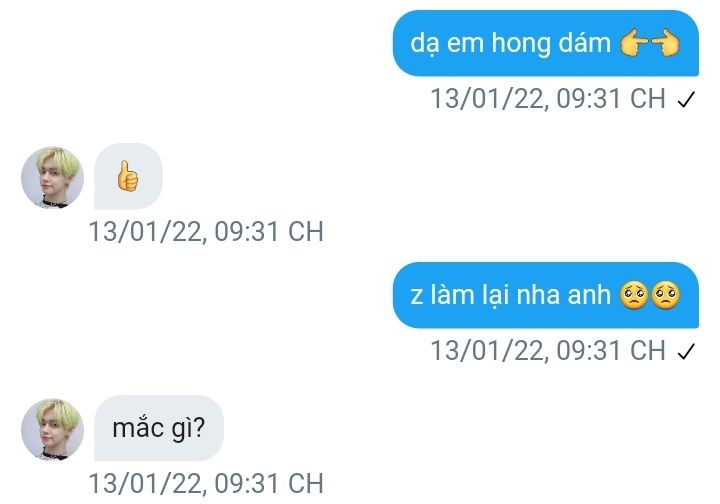Tap checkmark beside 'dạ em hong dám' timestamp
This screenshot has height=504, width=720.
686,100
